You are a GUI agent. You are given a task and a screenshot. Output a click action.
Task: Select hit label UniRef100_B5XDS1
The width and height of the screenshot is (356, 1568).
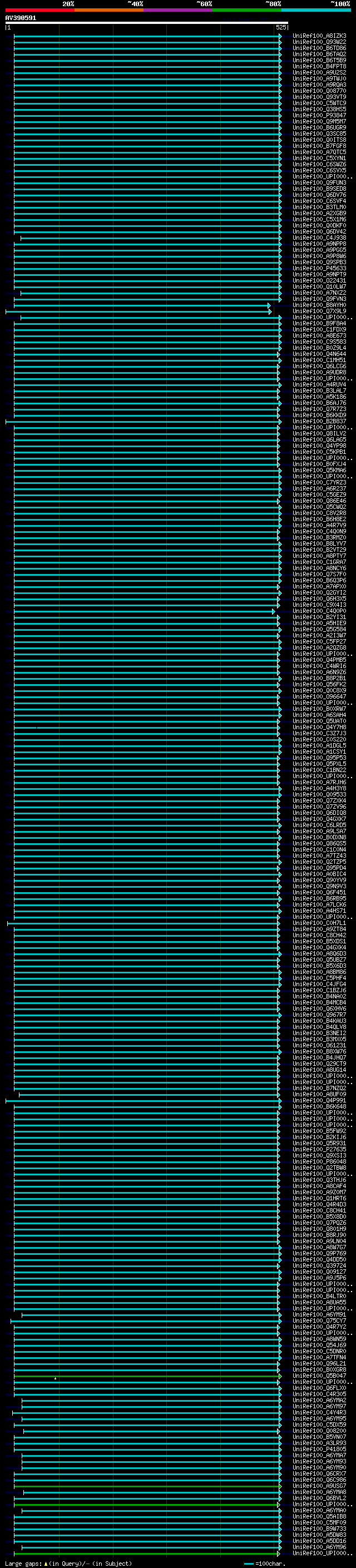(319, 942)
